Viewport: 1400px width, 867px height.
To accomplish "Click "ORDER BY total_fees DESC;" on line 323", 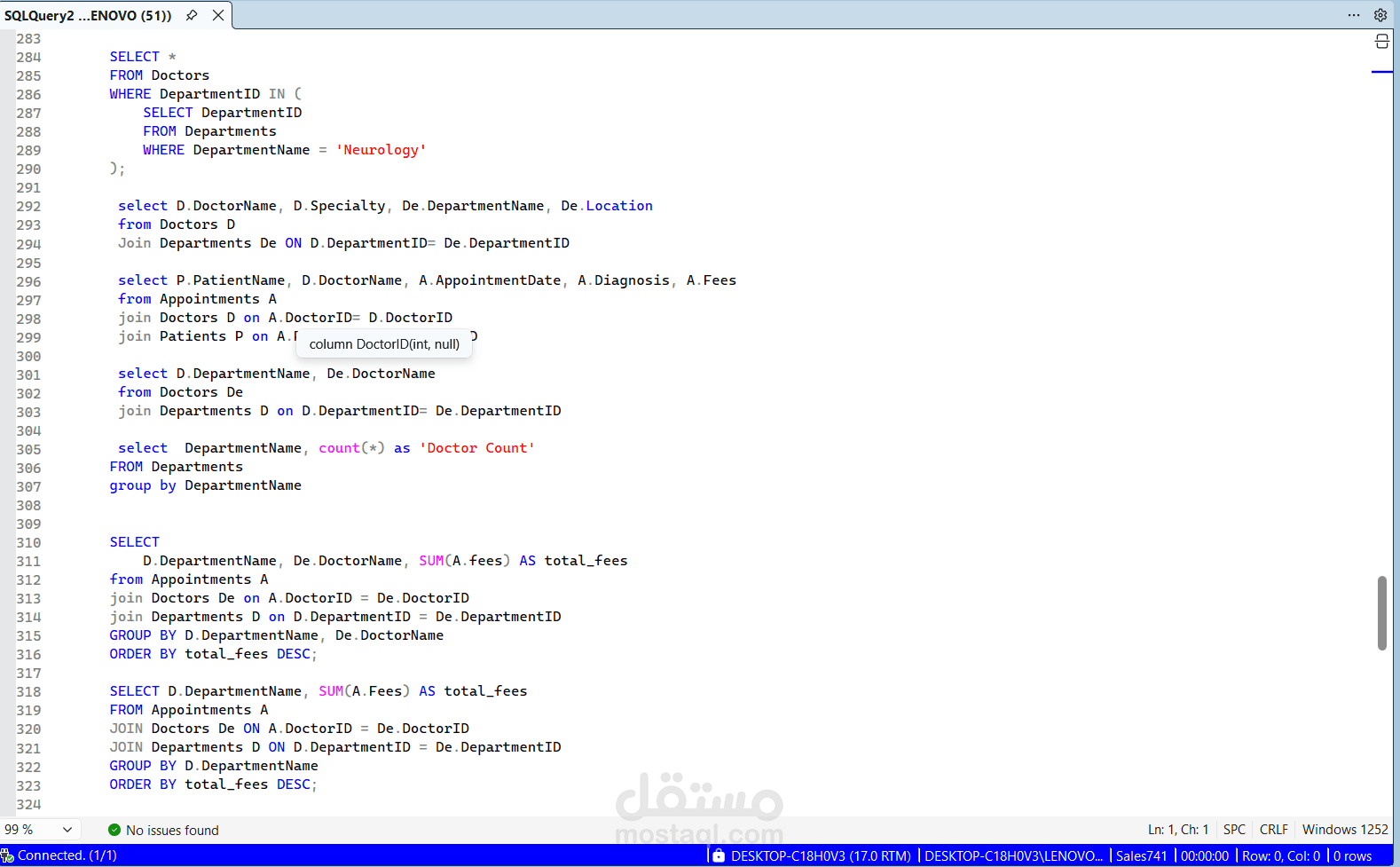I will tap(214, 784).
